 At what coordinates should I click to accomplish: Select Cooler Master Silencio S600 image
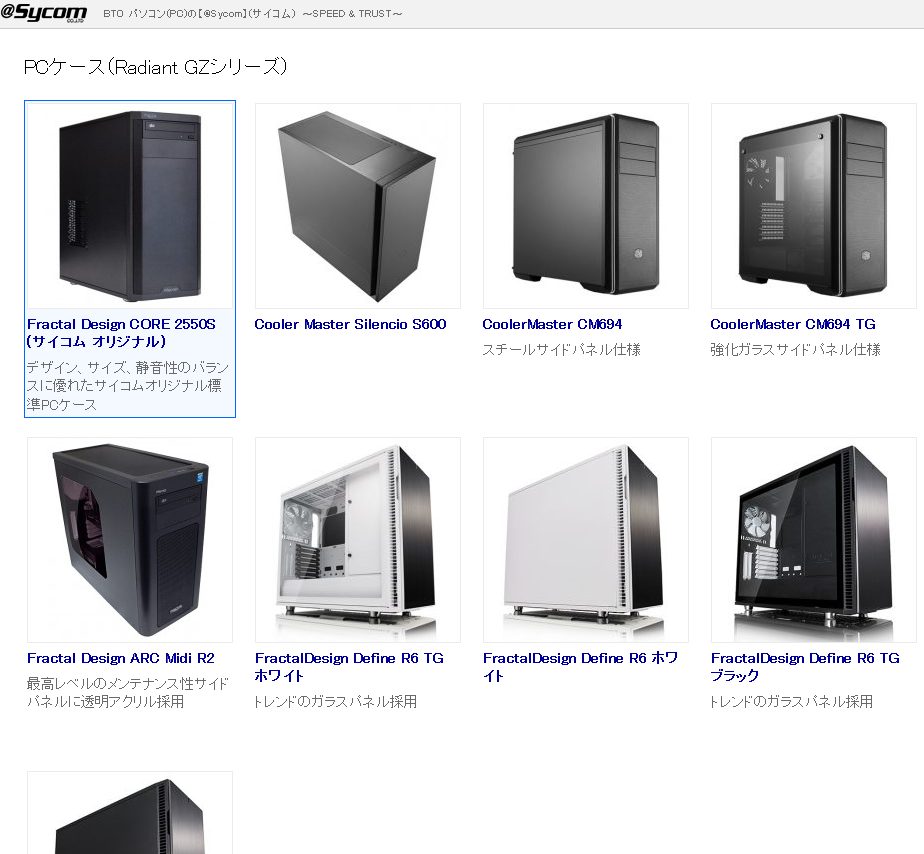358,206
